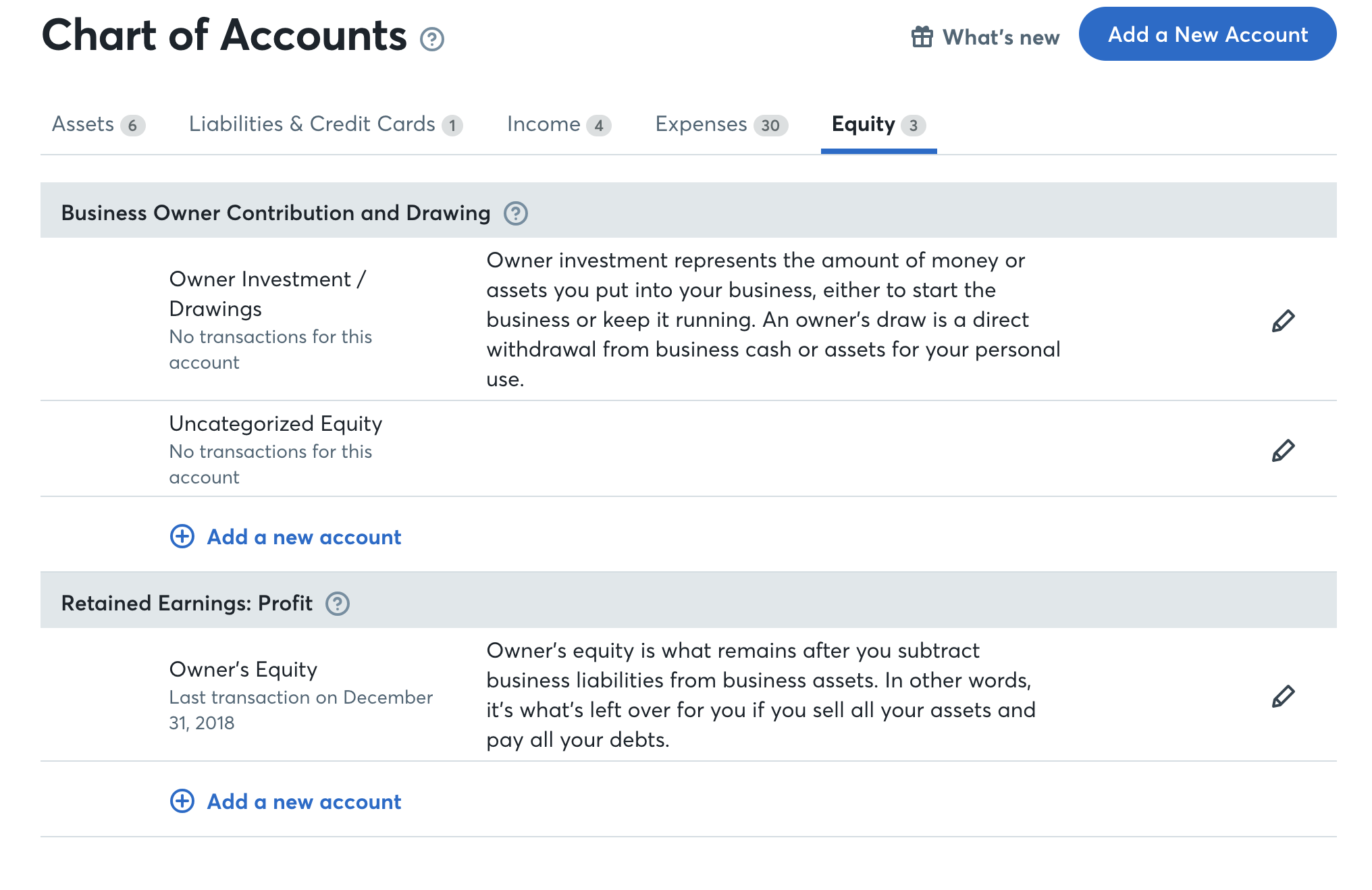Edit the Owner Investment / Drawings account

[1284, 320]
